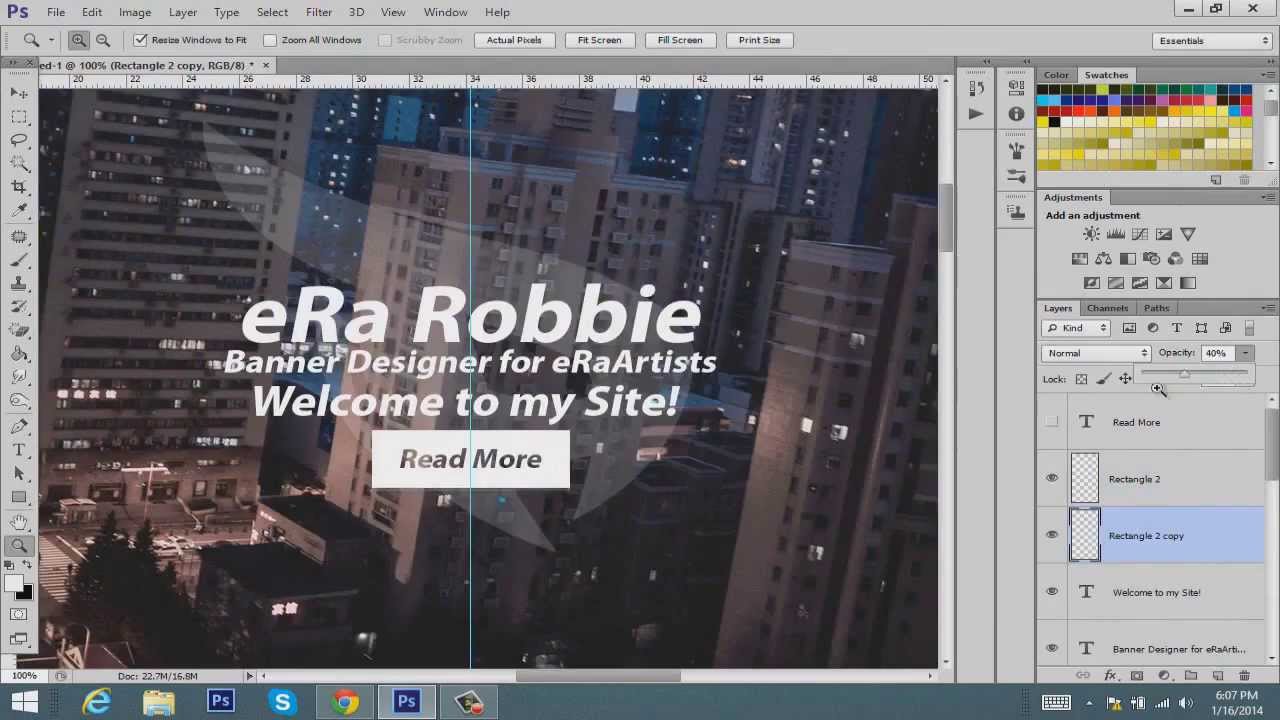Select the Hand tool
The image size is (1280, 720).
coord(19,522)
